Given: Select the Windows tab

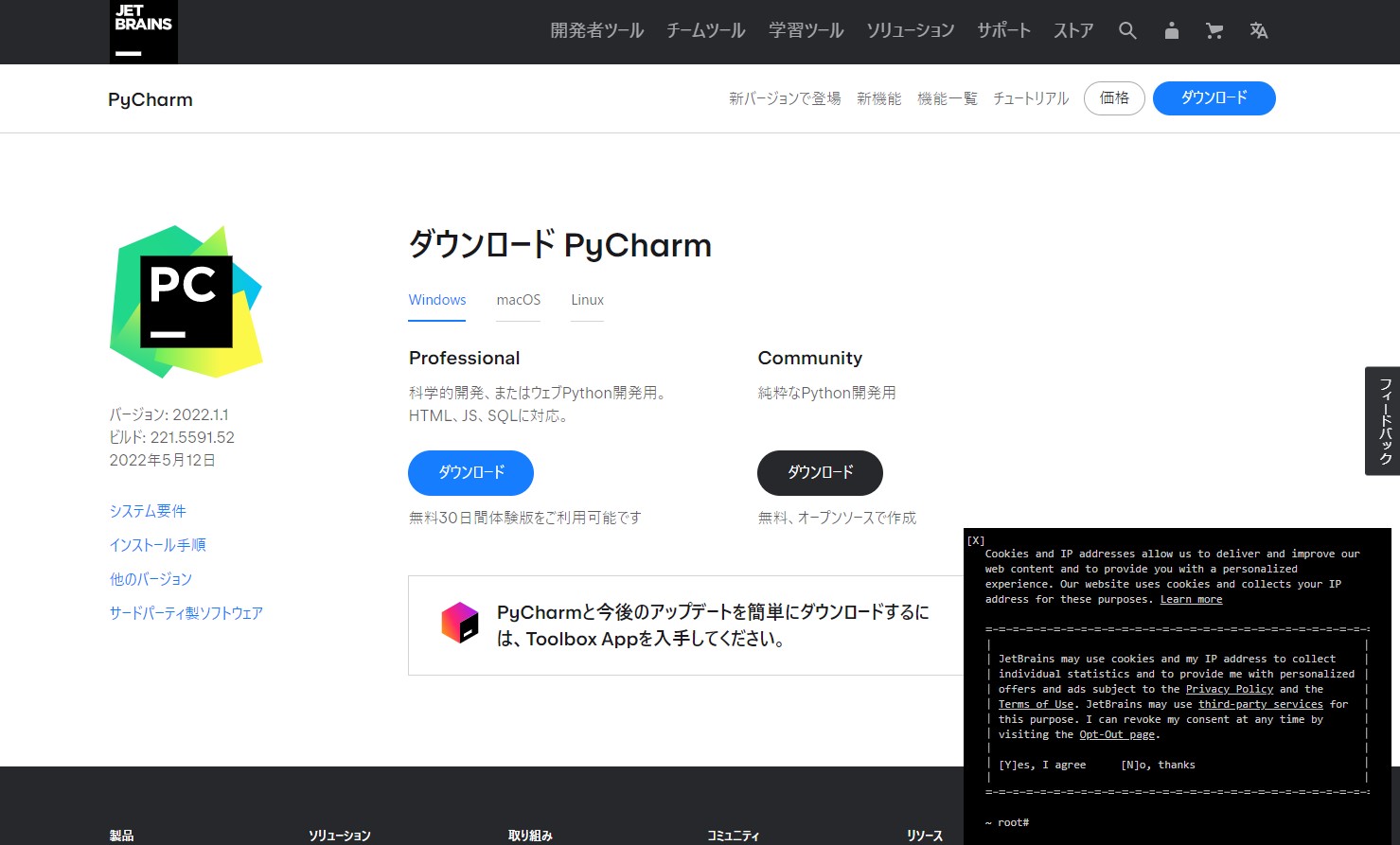Looking at the screenshot, I should pyautogui.click(x=437, y=300).
